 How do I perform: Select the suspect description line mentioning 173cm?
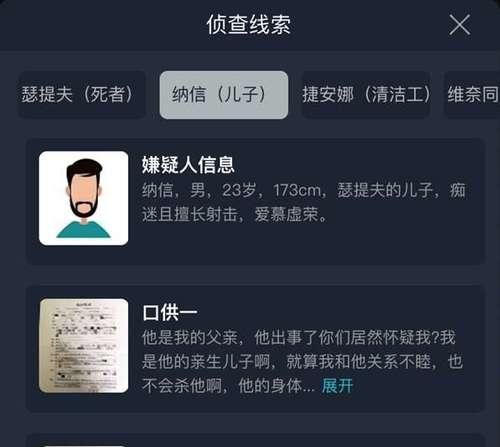[304, 191]
